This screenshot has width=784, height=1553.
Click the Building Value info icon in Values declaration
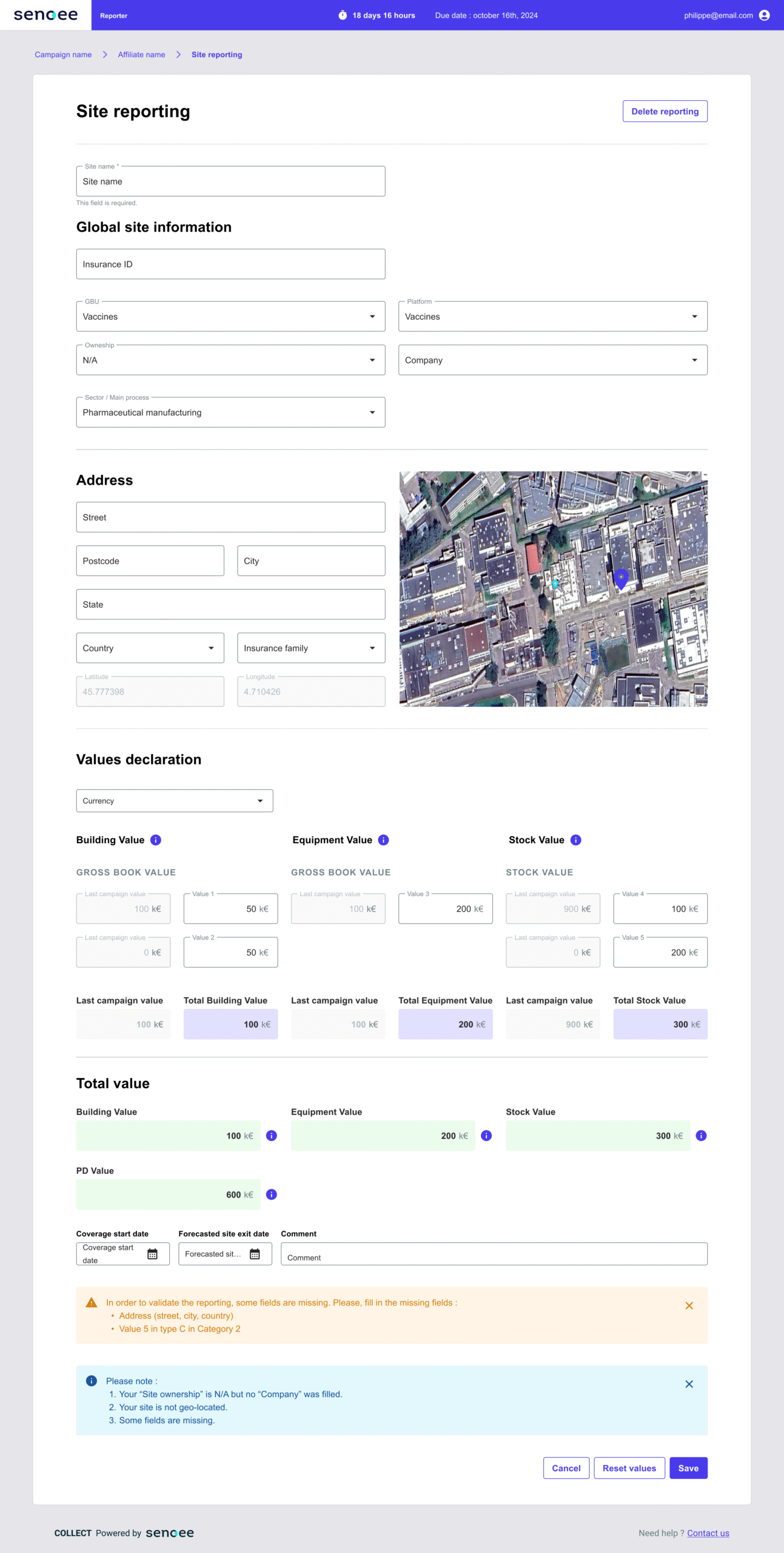[156, 840]
